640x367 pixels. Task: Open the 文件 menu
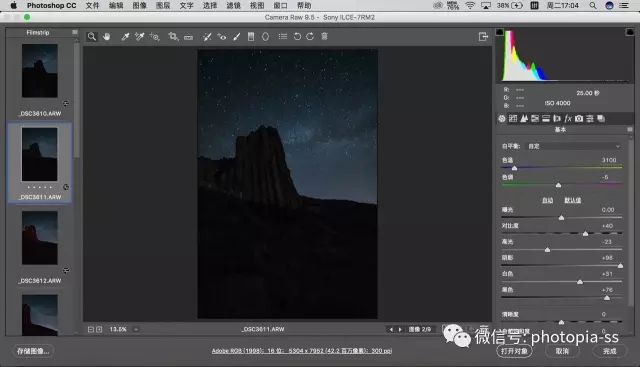pyautogui.click(x=93, y=5)
